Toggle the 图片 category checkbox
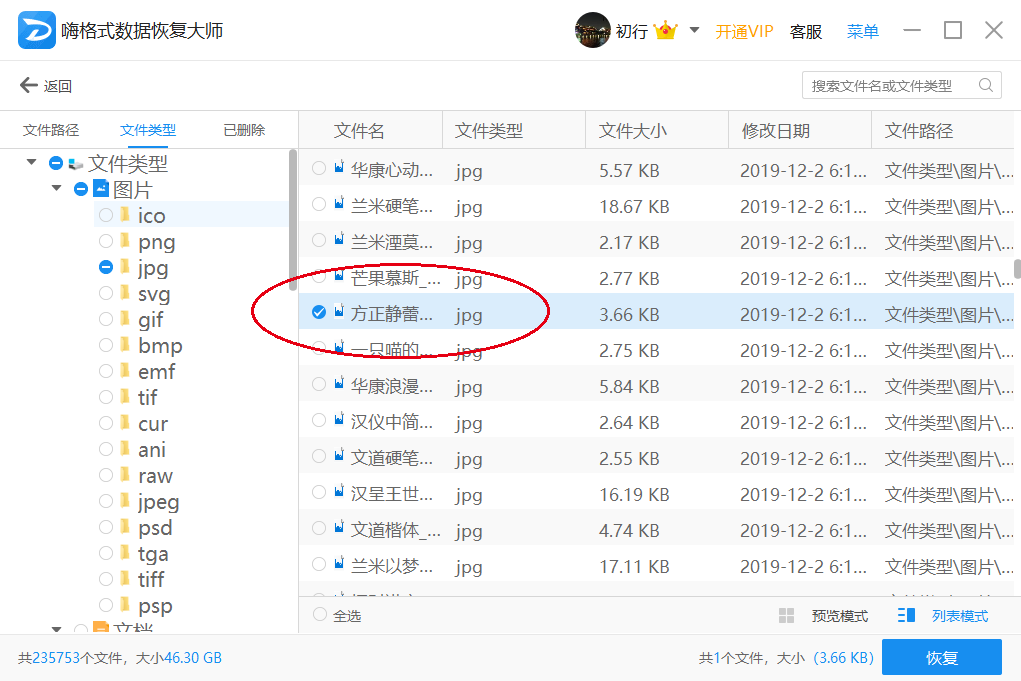This screenshot has width=1021, height=681. point(81,189)
